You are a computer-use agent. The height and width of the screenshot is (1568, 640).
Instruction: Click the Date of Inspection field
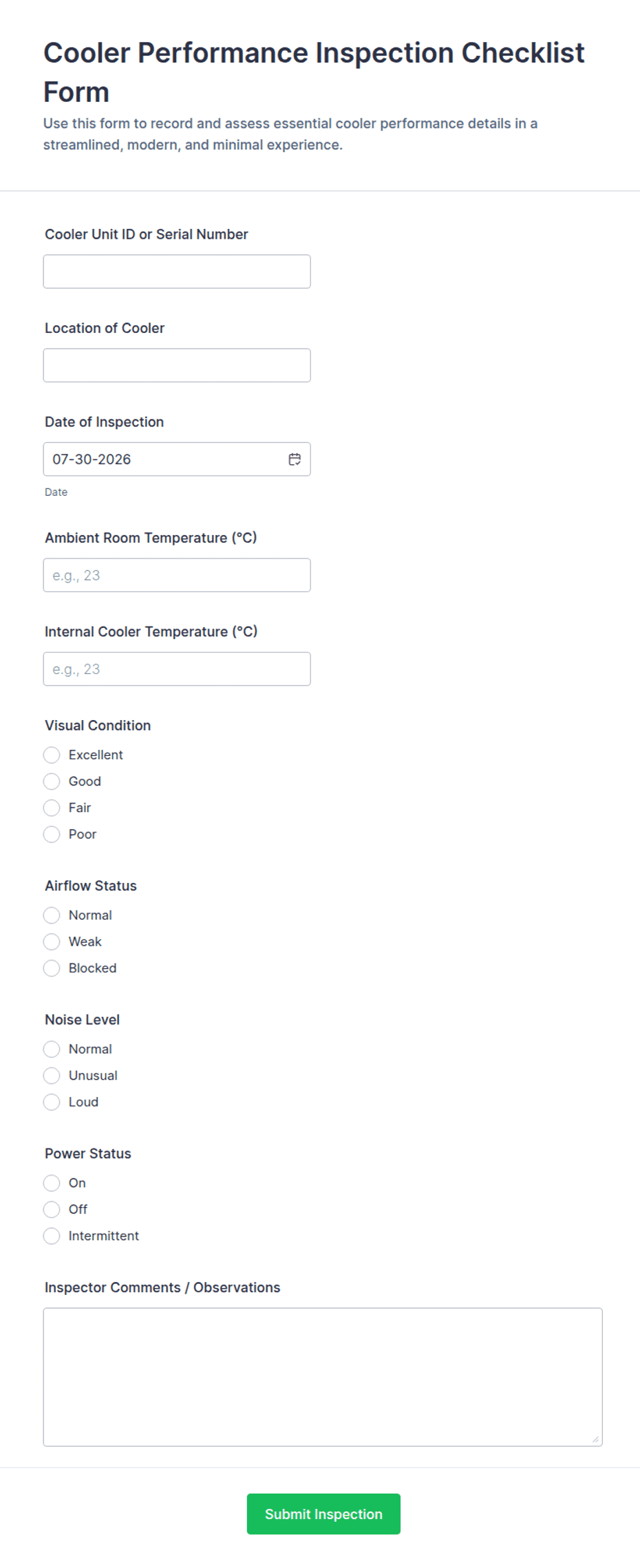pos(177,459)
